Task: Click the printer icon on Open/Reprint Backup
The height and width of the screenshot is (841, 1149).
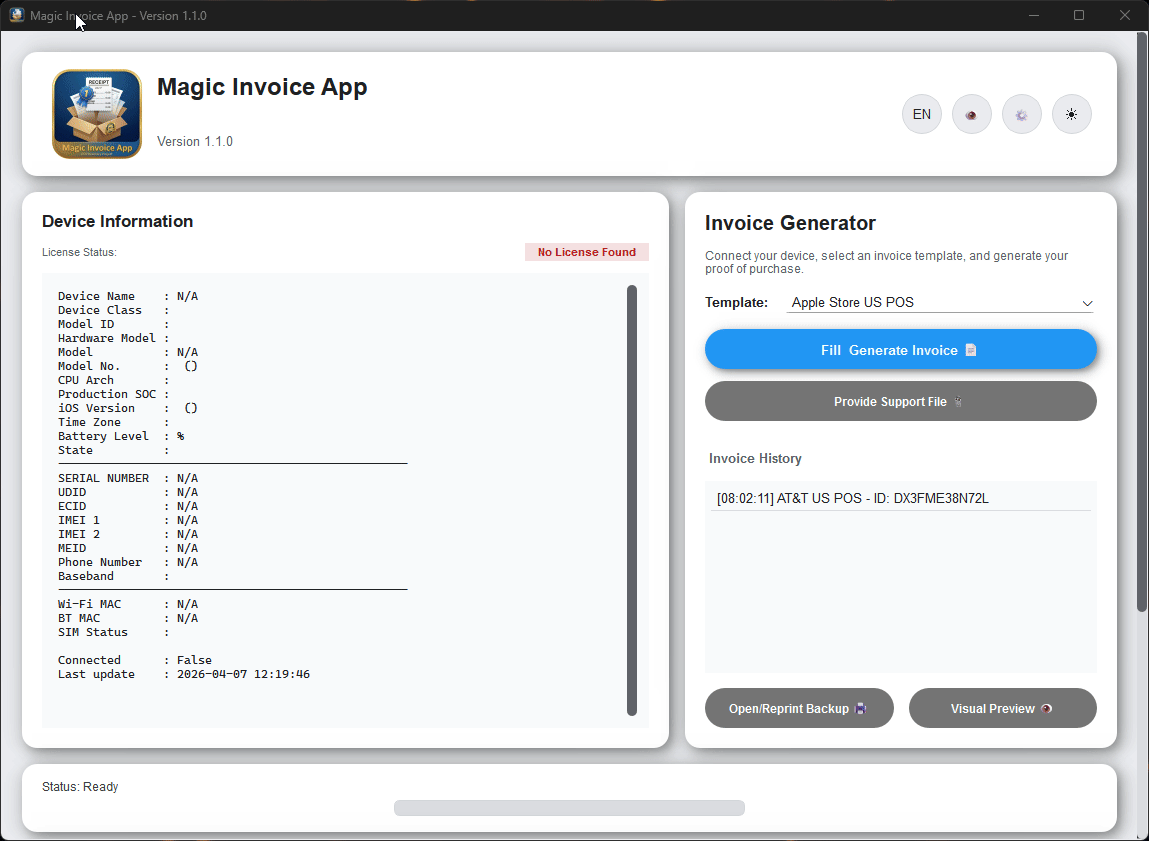Action: coord(861,708)
